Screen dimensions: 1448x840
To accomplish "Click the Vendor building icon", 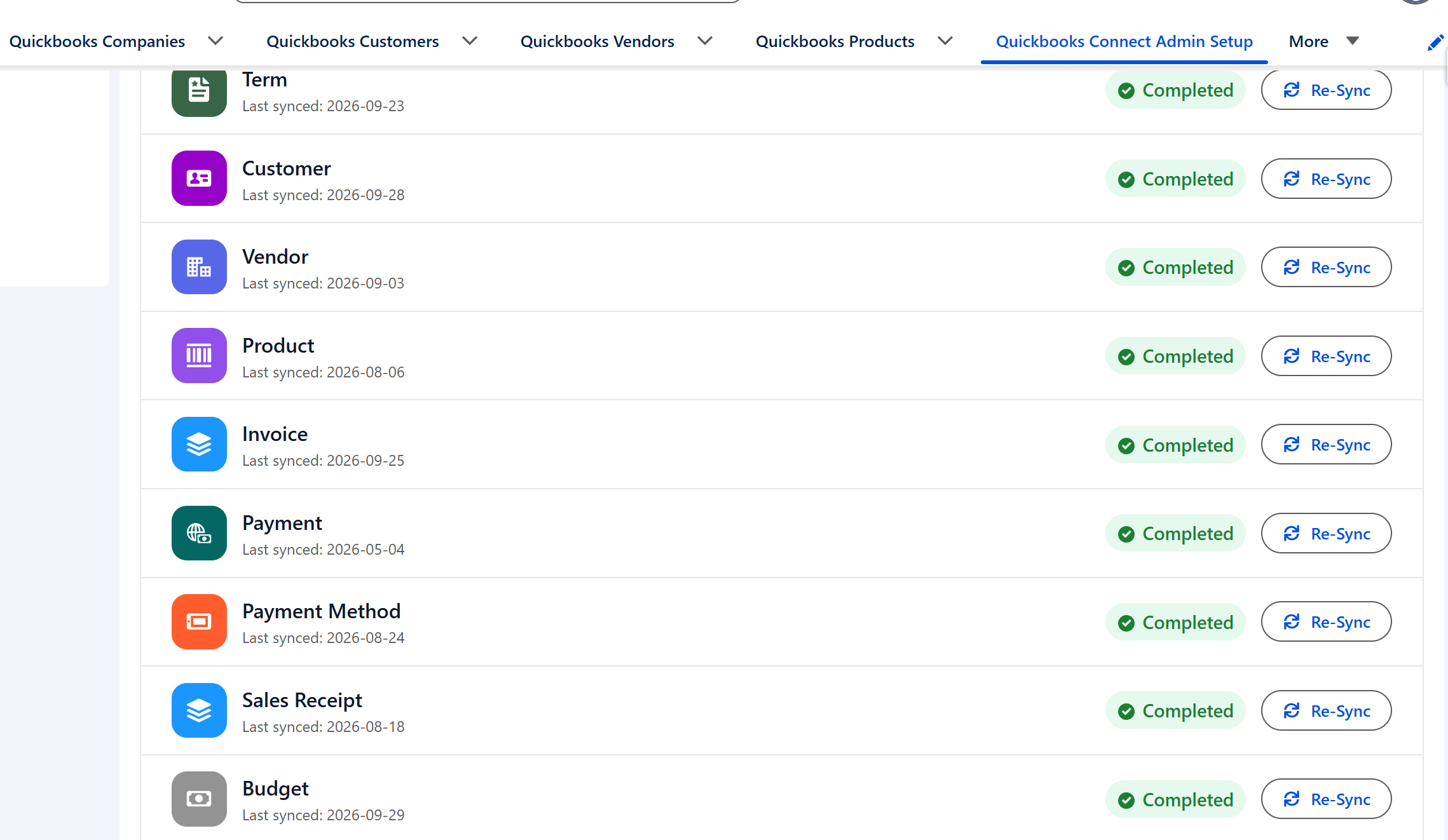I will (199, 267).
